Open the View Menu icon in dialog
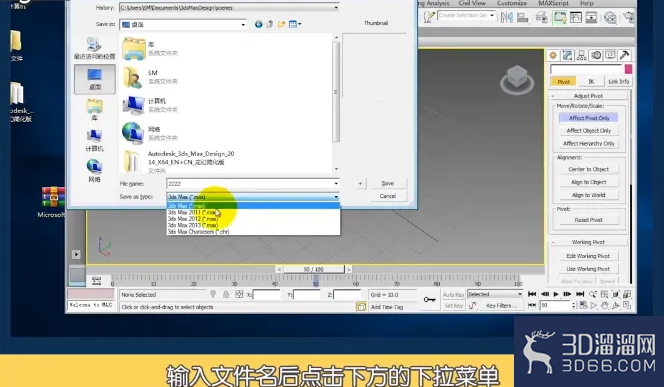This screenshot has width=664, height=387. [295, 24]
